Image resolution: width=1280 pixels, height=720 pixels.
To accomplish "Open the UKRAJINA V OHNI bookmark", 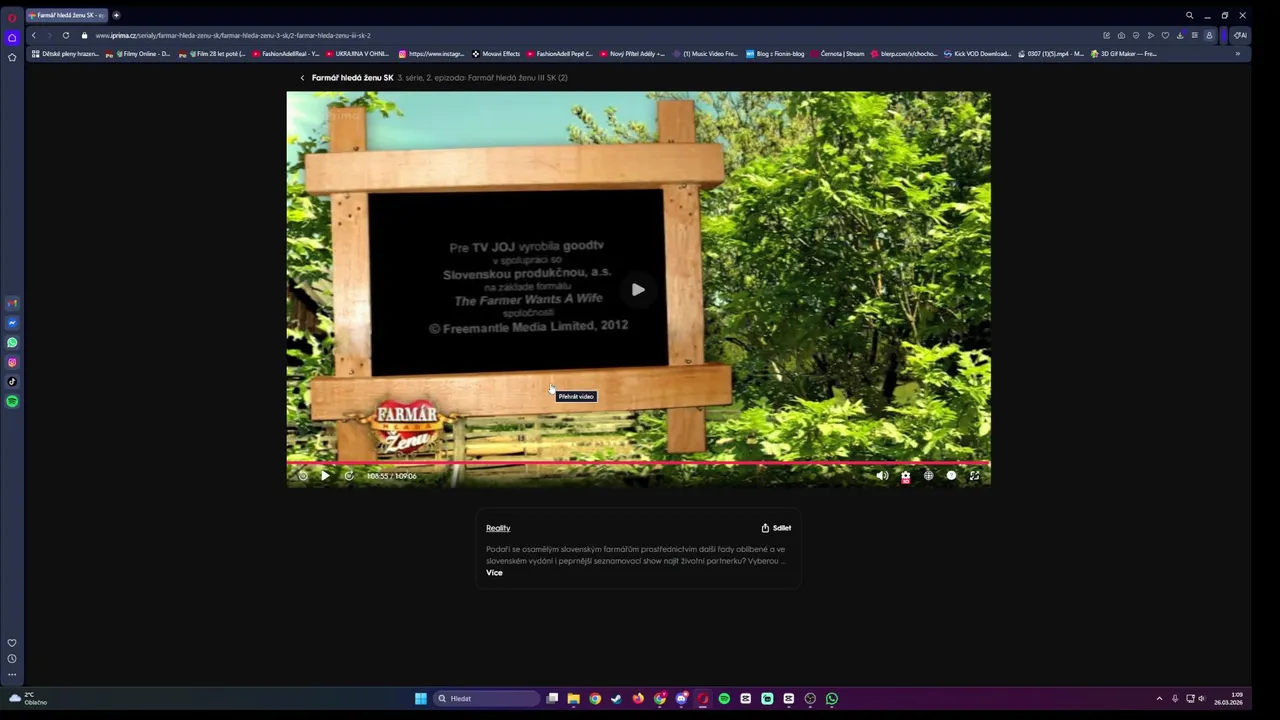I will pos(357,54).
